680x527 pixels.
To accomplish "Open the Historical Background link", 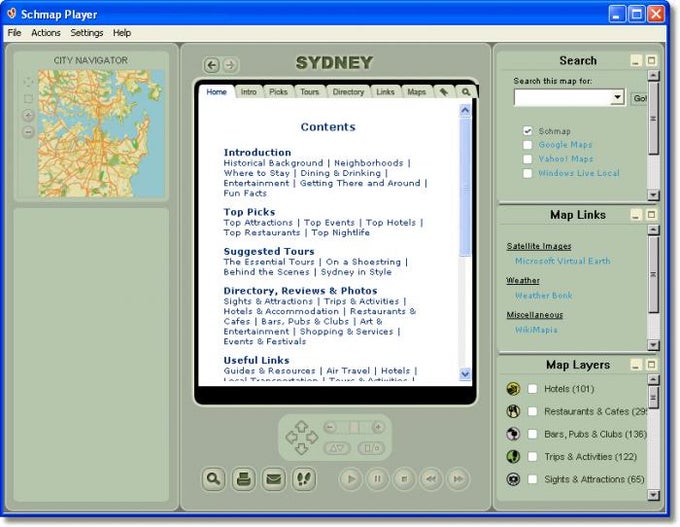I will coord(273,163).
